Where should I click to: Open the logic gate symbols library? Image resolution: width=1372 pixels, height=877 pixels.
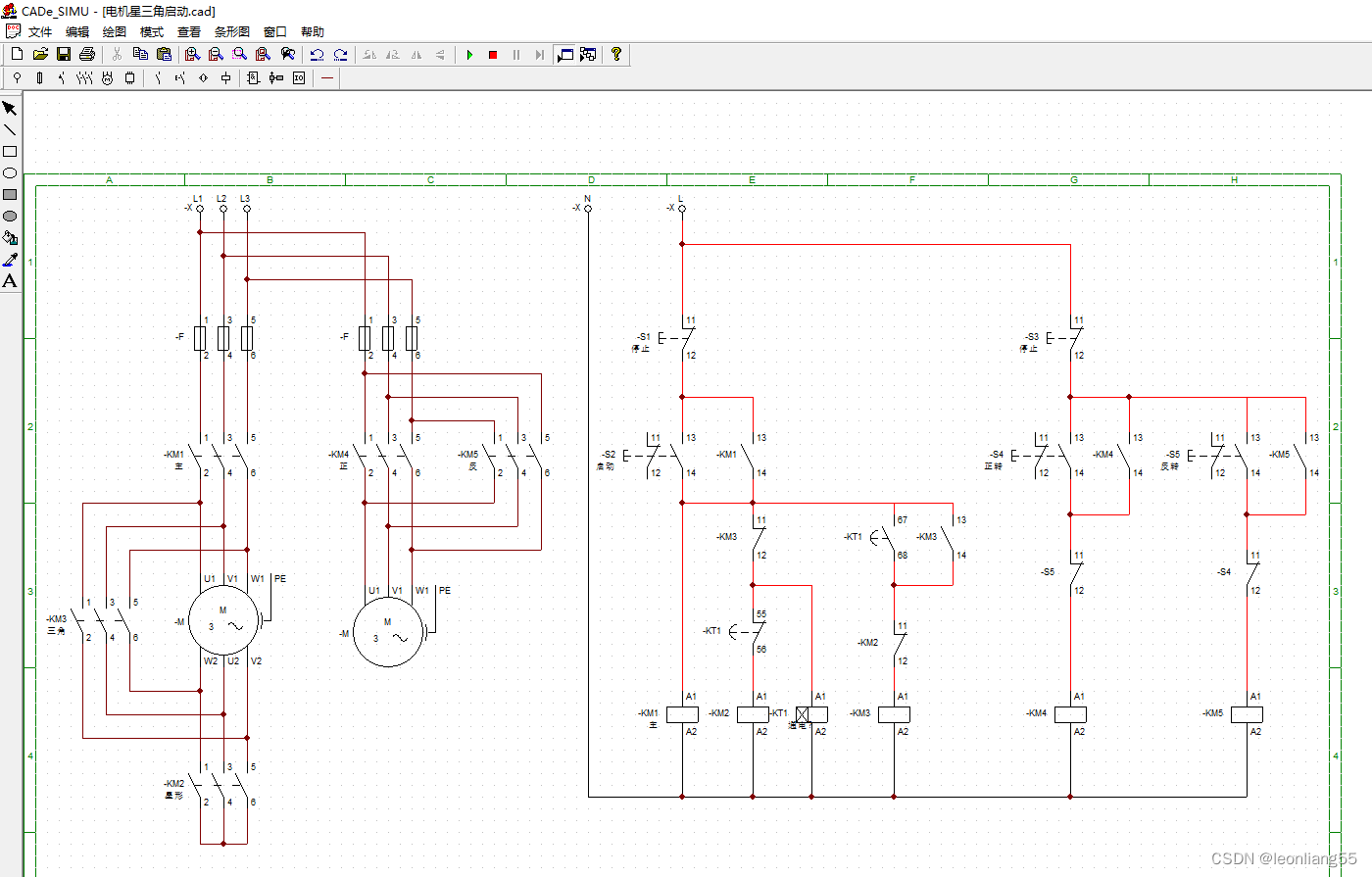(x=254, y=77)
